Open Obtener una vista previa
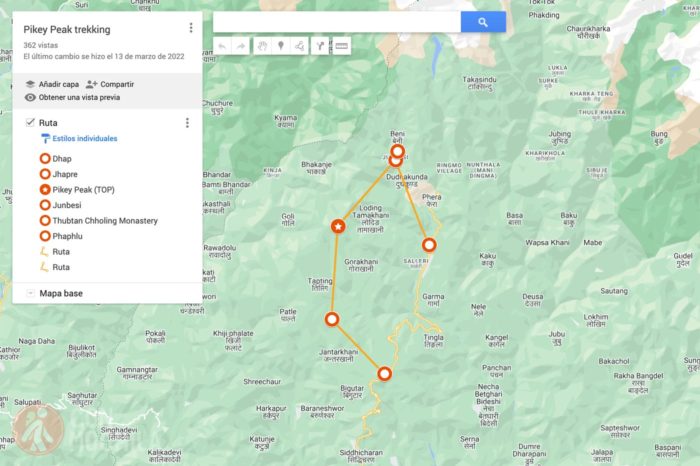 [72, 97]
